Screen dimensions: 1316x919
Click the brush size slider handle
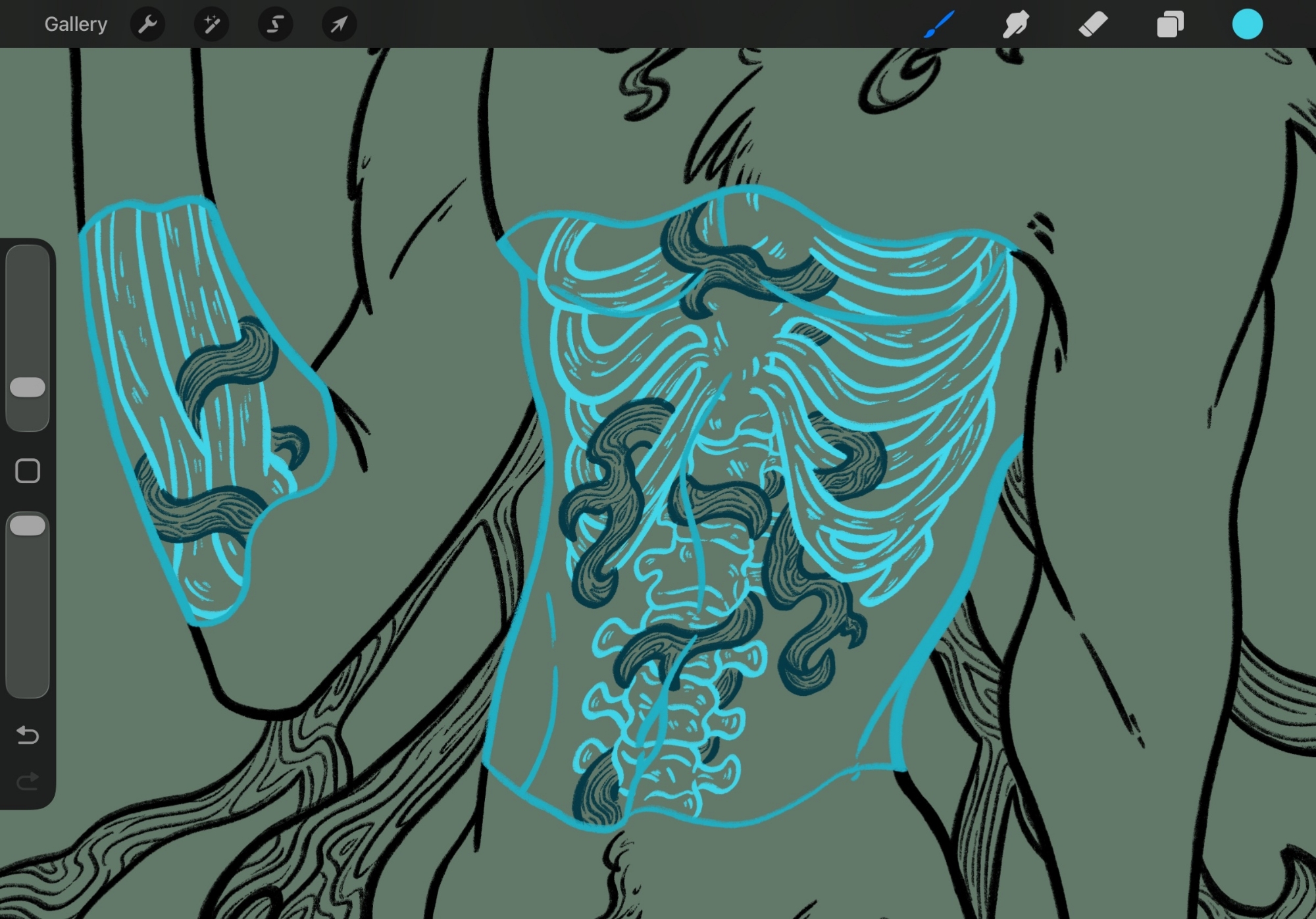point(28,387)
